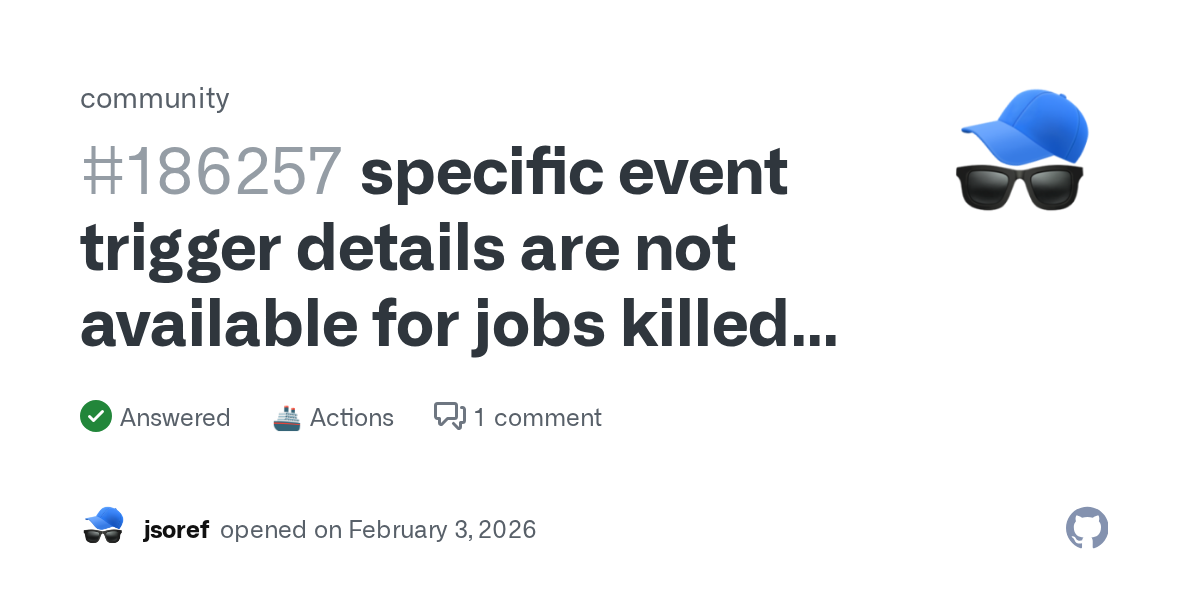This screenshot has width=1200, height=600.
Task: Click the GitHub Octocat logo
Action: click(x=1087, y=528)
